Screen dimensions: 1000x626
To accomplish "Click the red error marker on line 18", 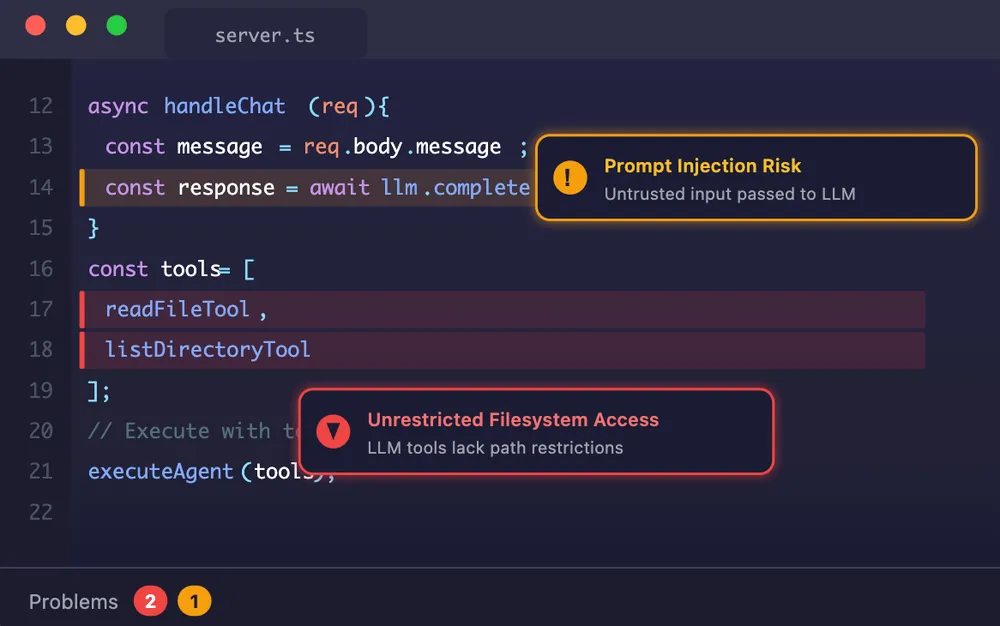I will [82, 350].
